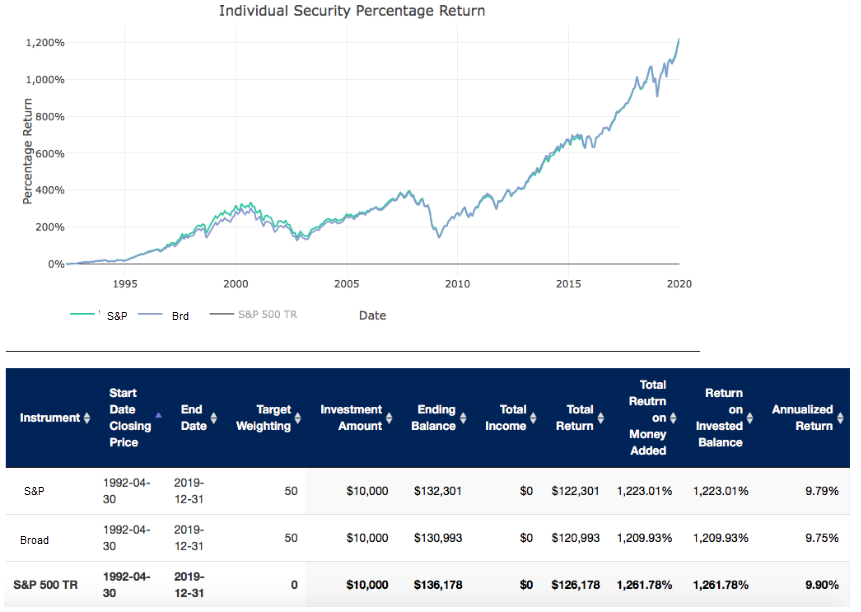Click total return $122,301
Image resolution: width=861 pixels, height=612 pixels.
tap(575, 491)
